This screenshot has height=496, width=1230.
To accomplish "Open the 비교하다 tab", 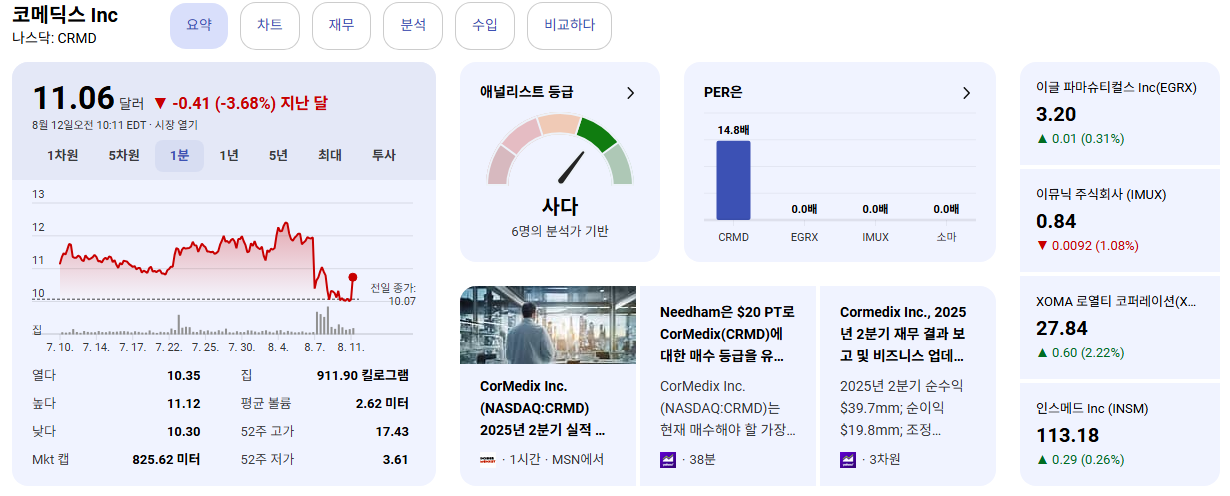I will click(x=569, y=26).
